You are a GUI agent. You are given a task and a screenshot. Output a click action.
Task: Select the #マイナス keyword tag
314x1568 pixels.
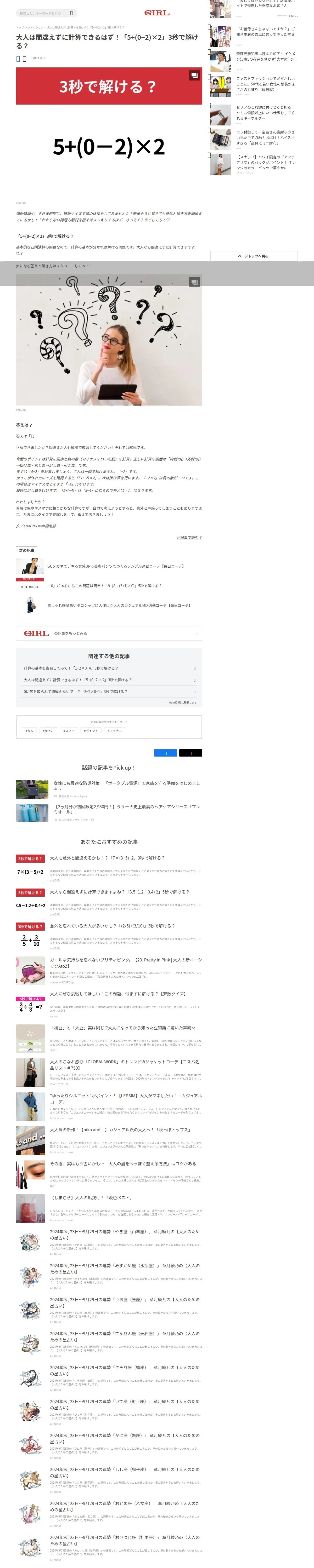115,730
